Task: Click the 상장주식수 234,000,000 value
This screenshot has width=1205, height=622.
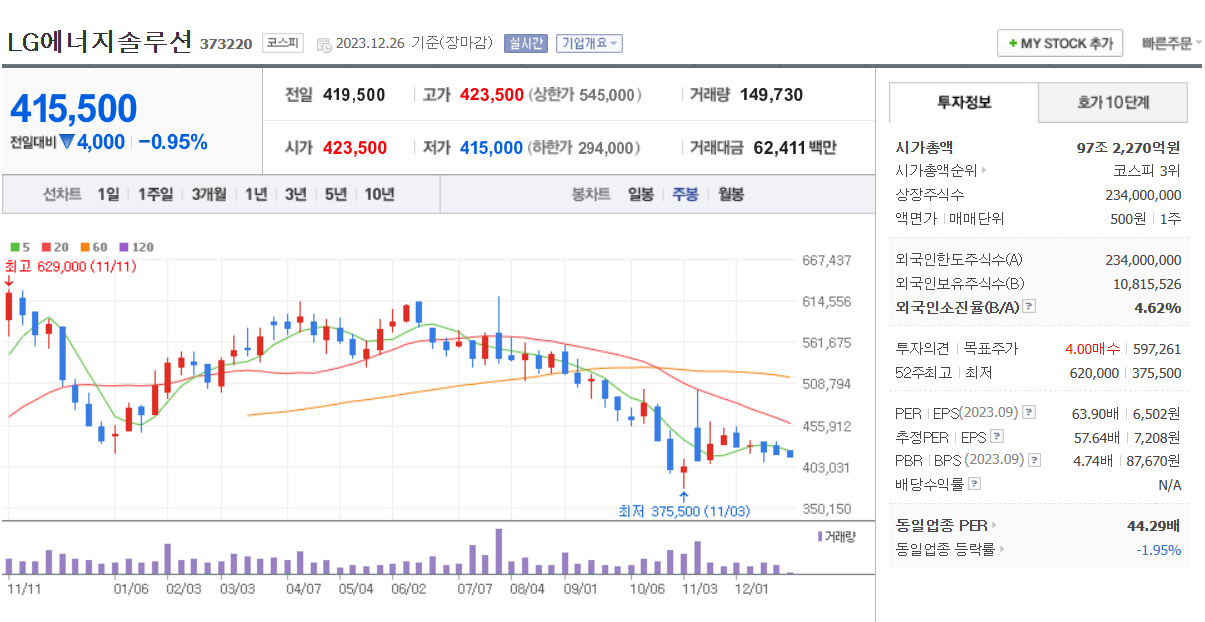Action: 1143,195
